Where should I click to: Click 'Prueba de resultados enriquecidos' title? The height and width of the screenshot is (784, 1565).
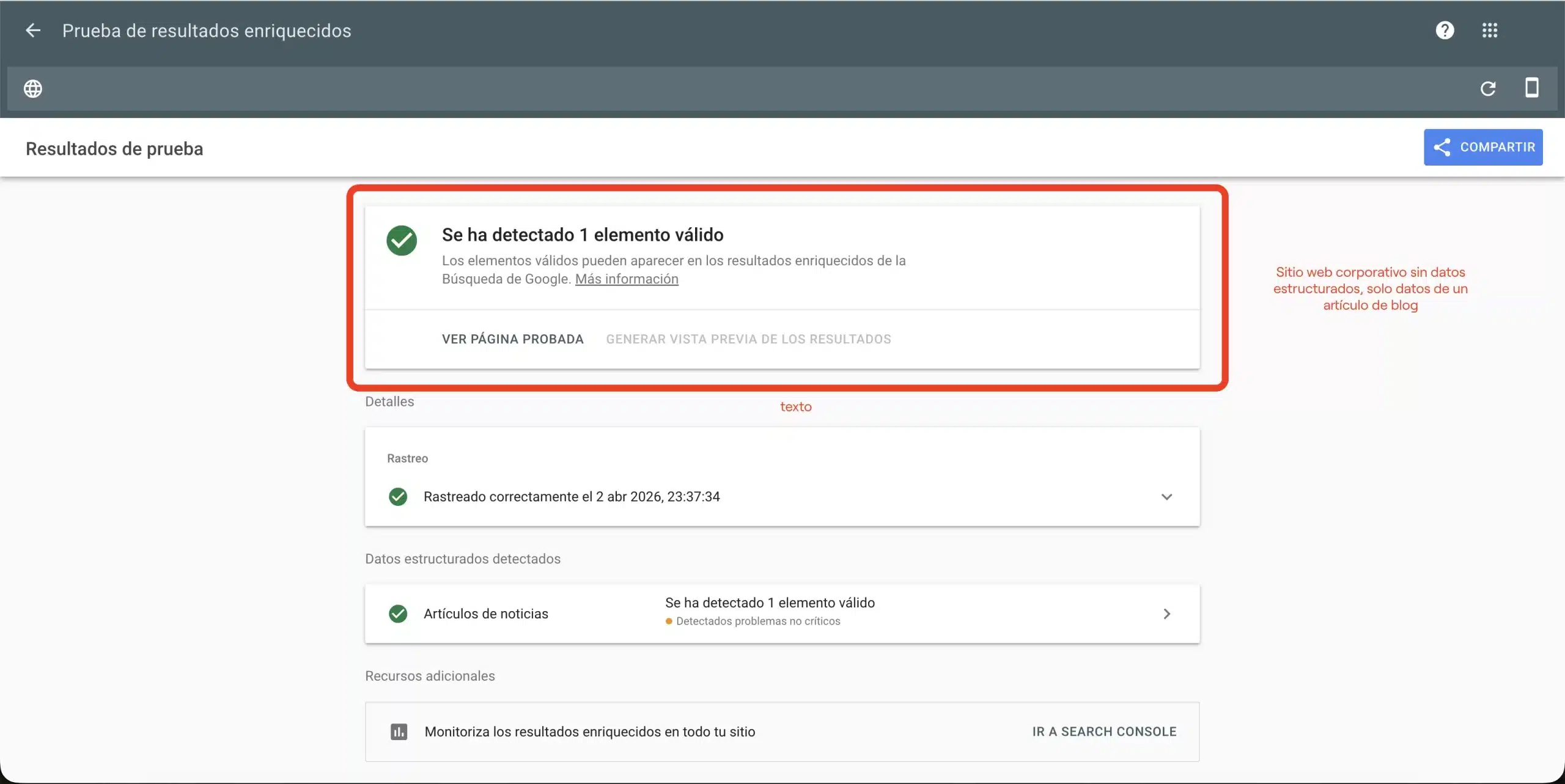click(x=207, y=31)
